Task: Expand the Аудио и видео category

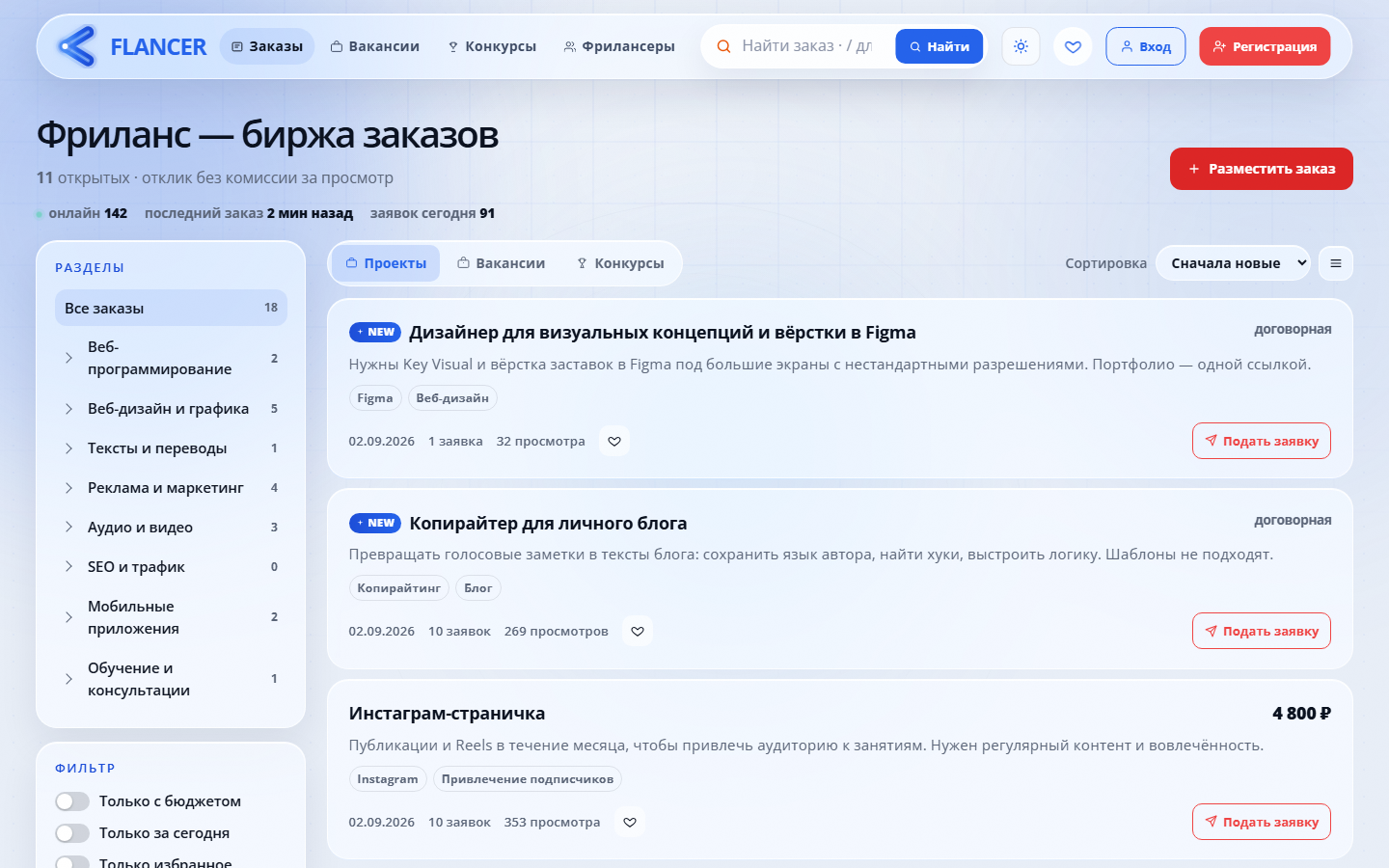Action: tap(68, 528)
